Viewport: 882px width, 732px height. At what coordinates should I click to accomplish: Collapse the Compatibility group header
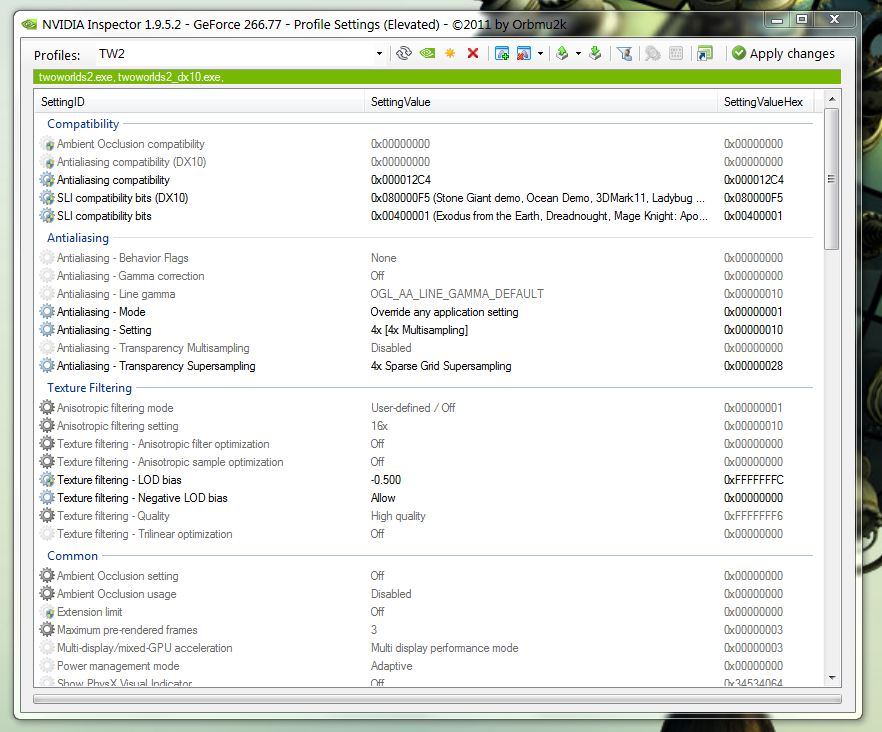pos(83,124)
